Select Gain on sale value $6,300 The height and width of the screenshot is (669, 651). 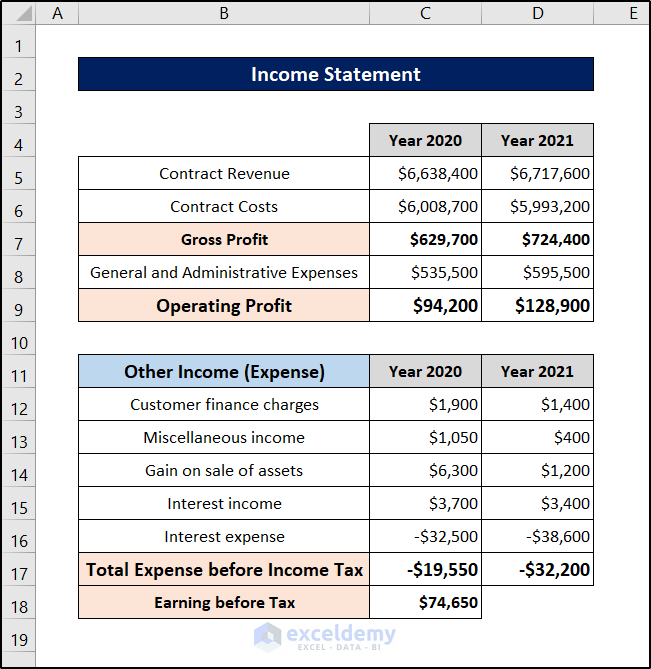coord(425,471)
